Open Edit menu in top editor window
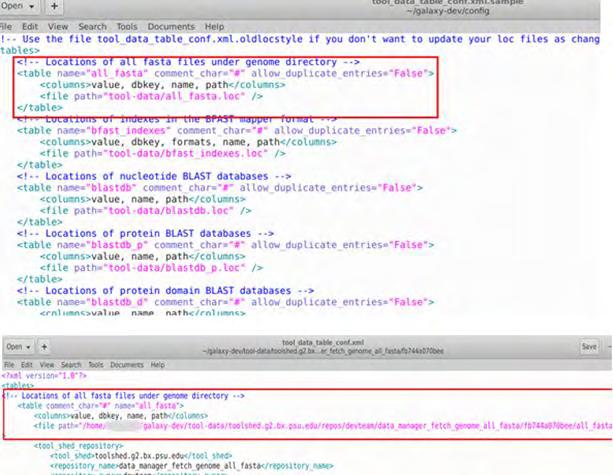The image size is (613, 475). (30, 27)
